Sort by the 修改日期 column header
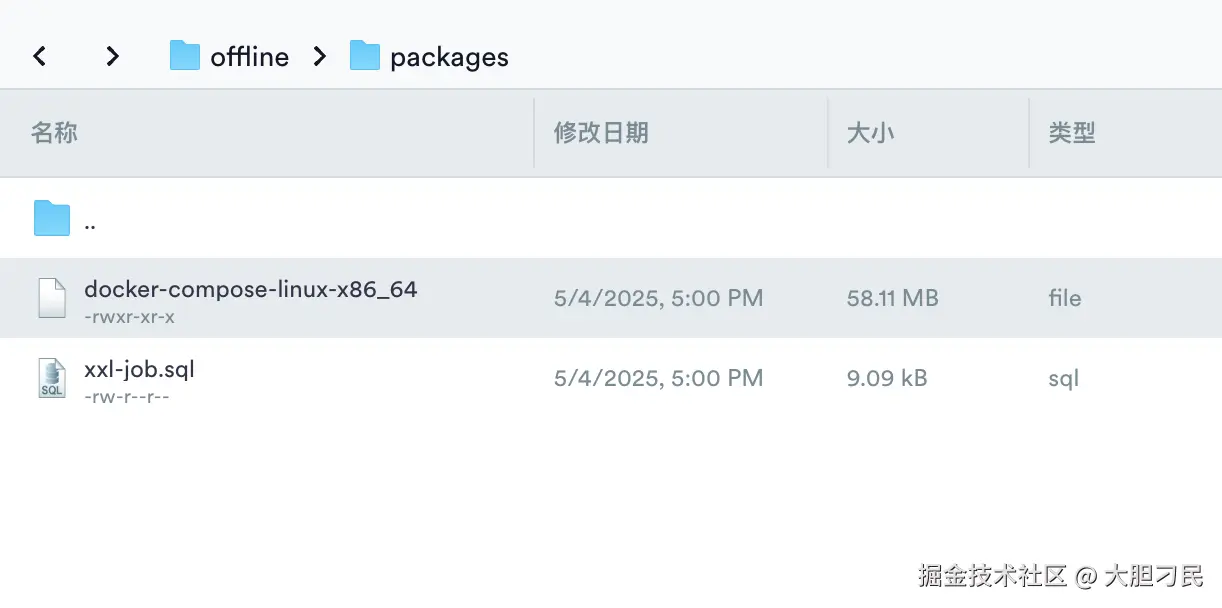The height and width of the screenshot is (608, 1222). (601, 133)
